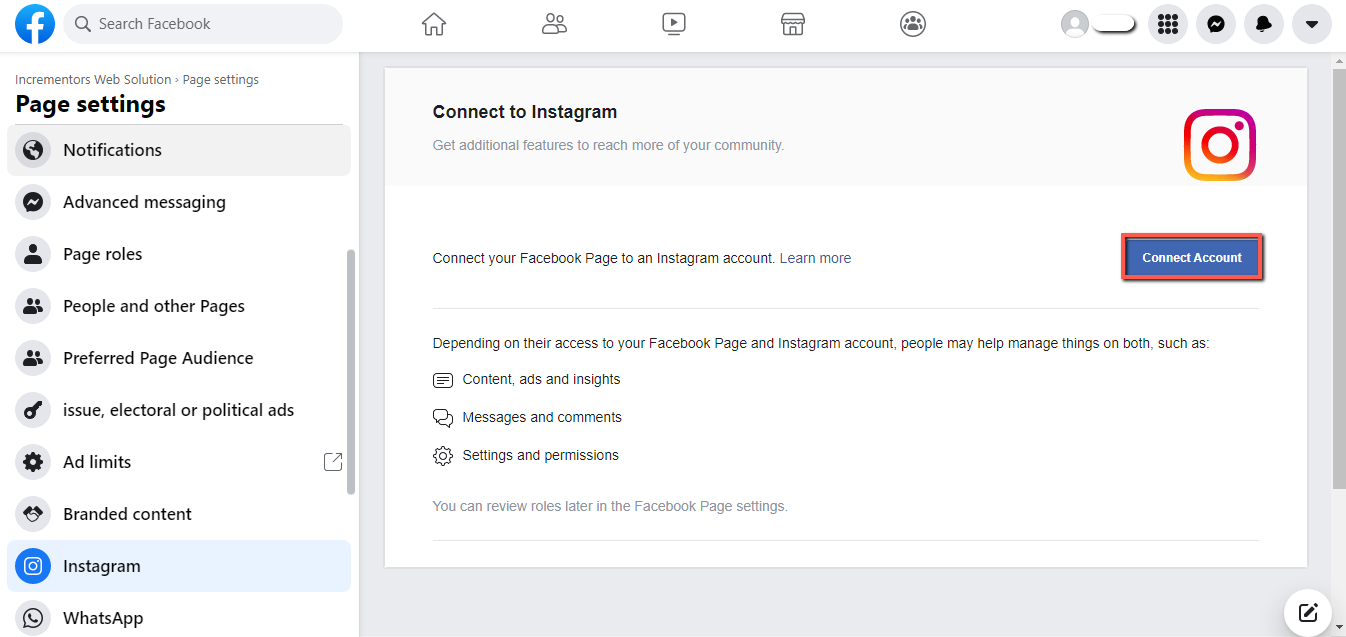The width and height of the screenshot is (1346, 637).
Task: Click the Connect Account button
Action: coord(1192,258)
